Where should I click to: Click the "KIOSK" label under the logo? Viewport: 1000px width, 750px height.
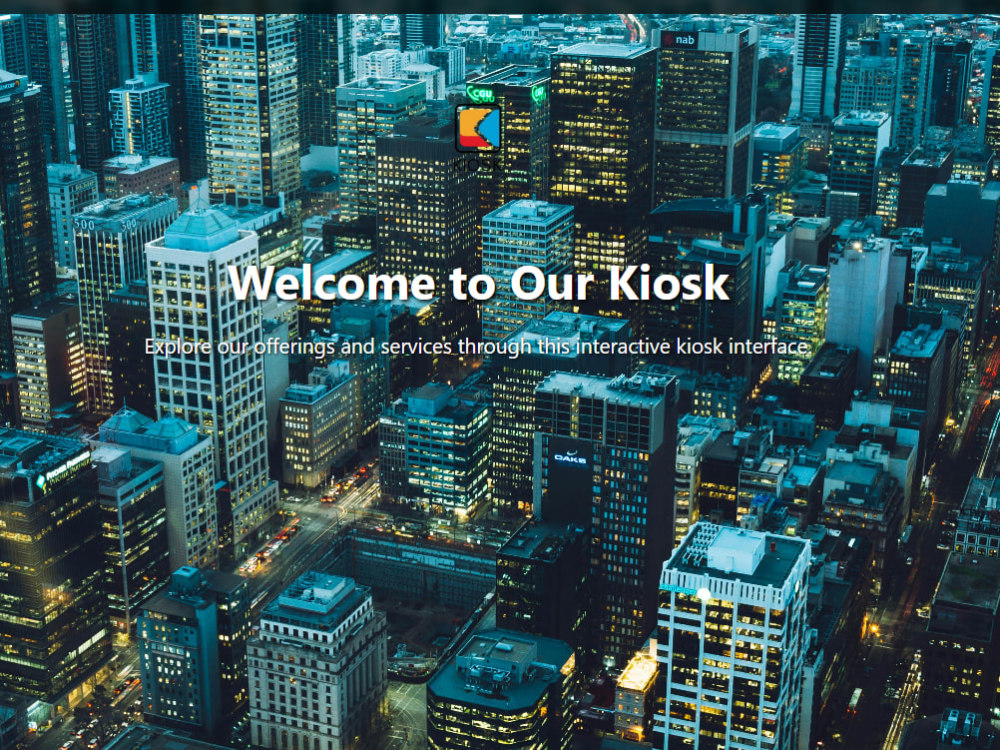478,164
